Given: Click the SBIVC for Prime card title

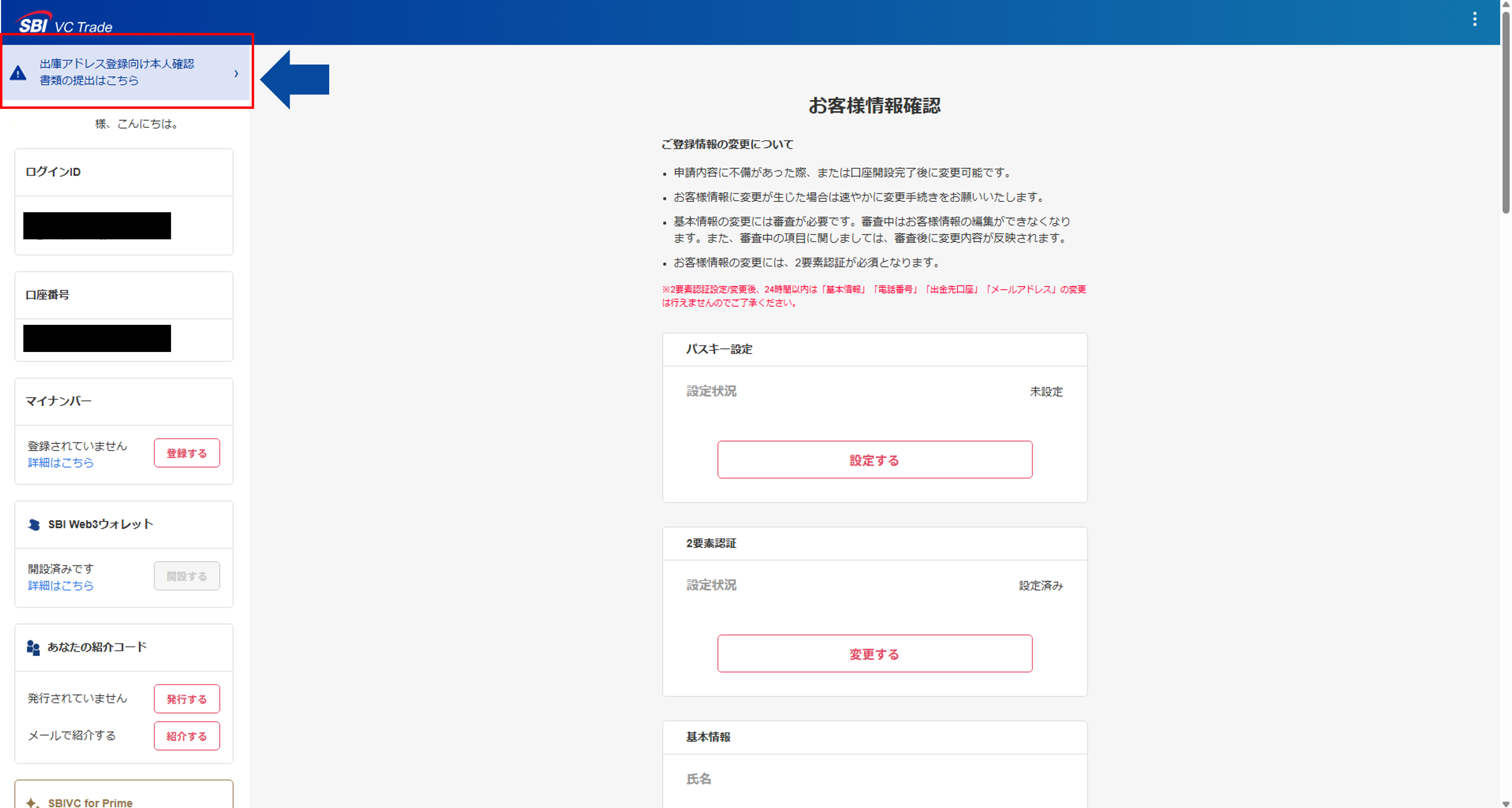Looking at the screenshot, I should pos(90,803).
